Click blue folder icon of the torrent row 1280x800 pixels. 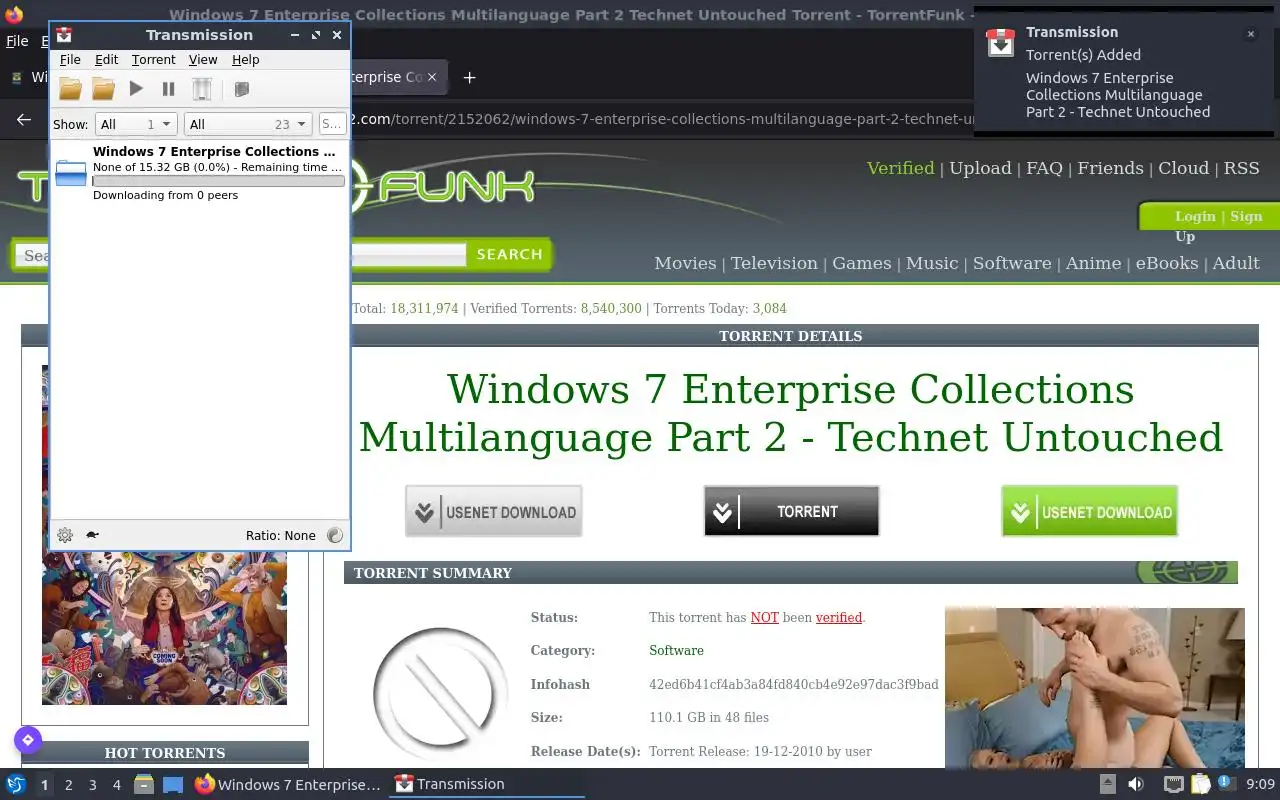pos(71,173)
